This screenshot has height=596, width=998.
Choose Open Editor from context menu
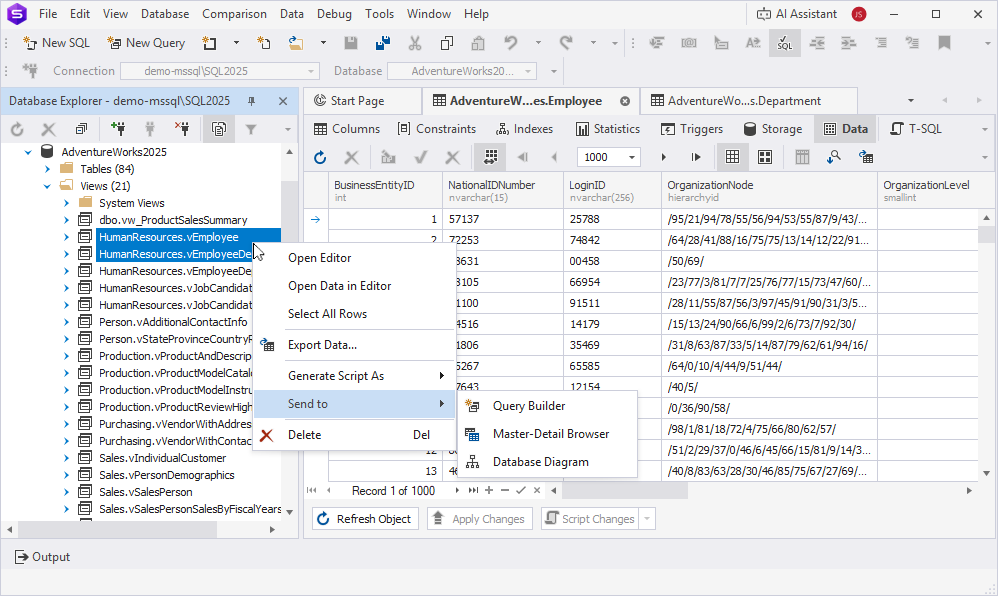354,258
